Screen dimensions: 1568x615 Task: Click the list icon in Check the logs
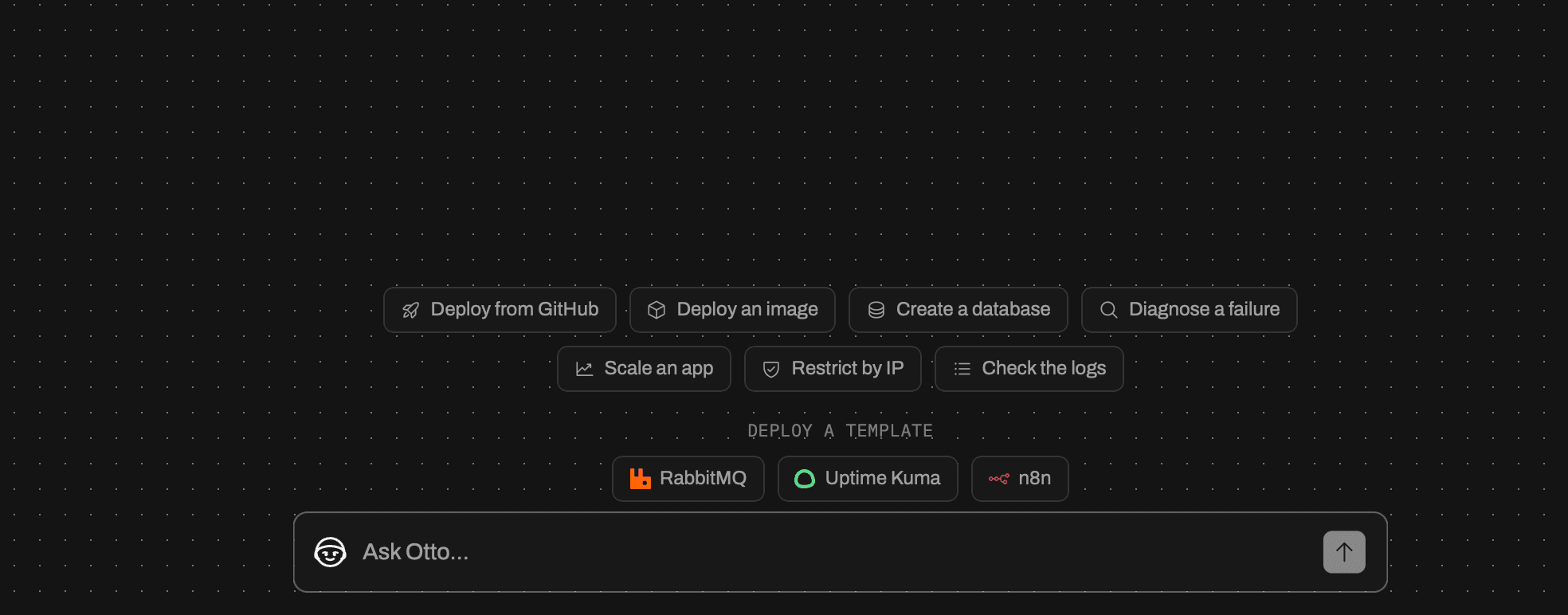click(x=962, y=369)
